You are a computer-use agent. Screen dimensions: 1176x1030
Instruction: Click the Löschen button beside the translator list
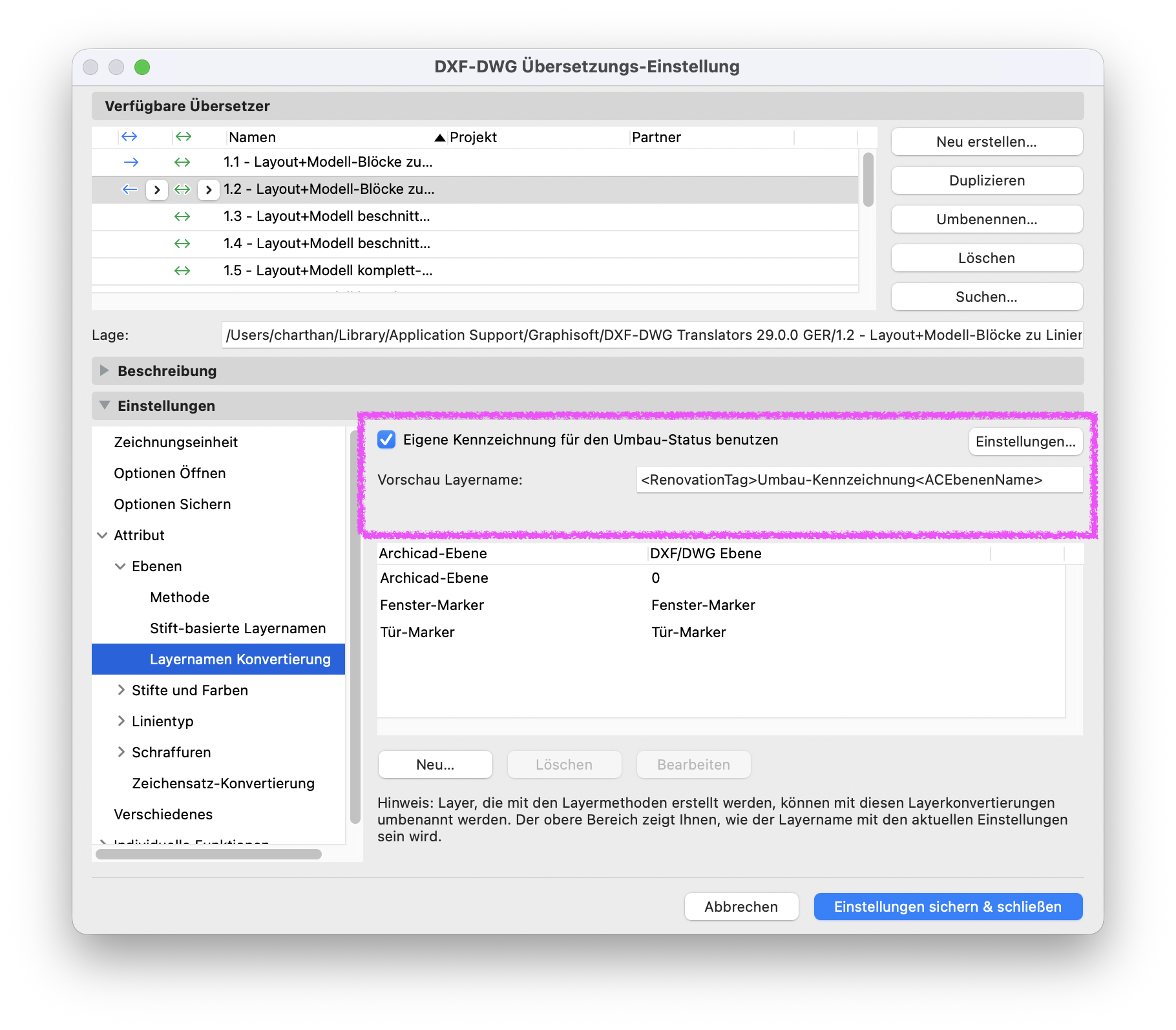click(x=987, y=258)
